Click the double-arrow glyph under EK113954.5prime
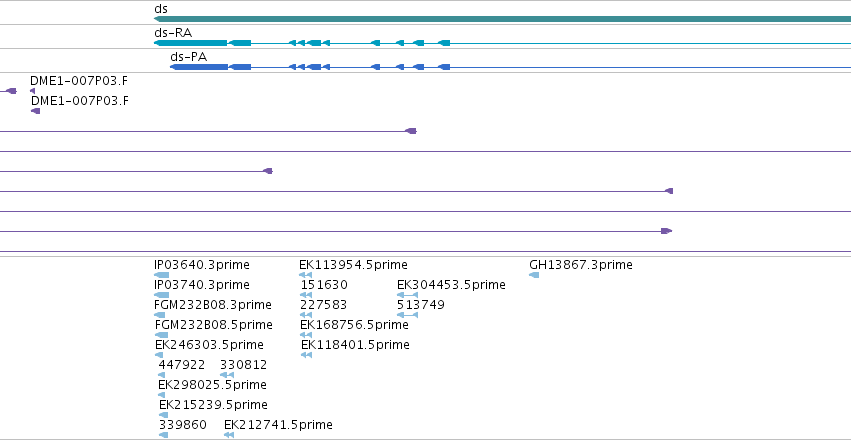The height and width of the screenshot is (440, 851). point(306,275)
